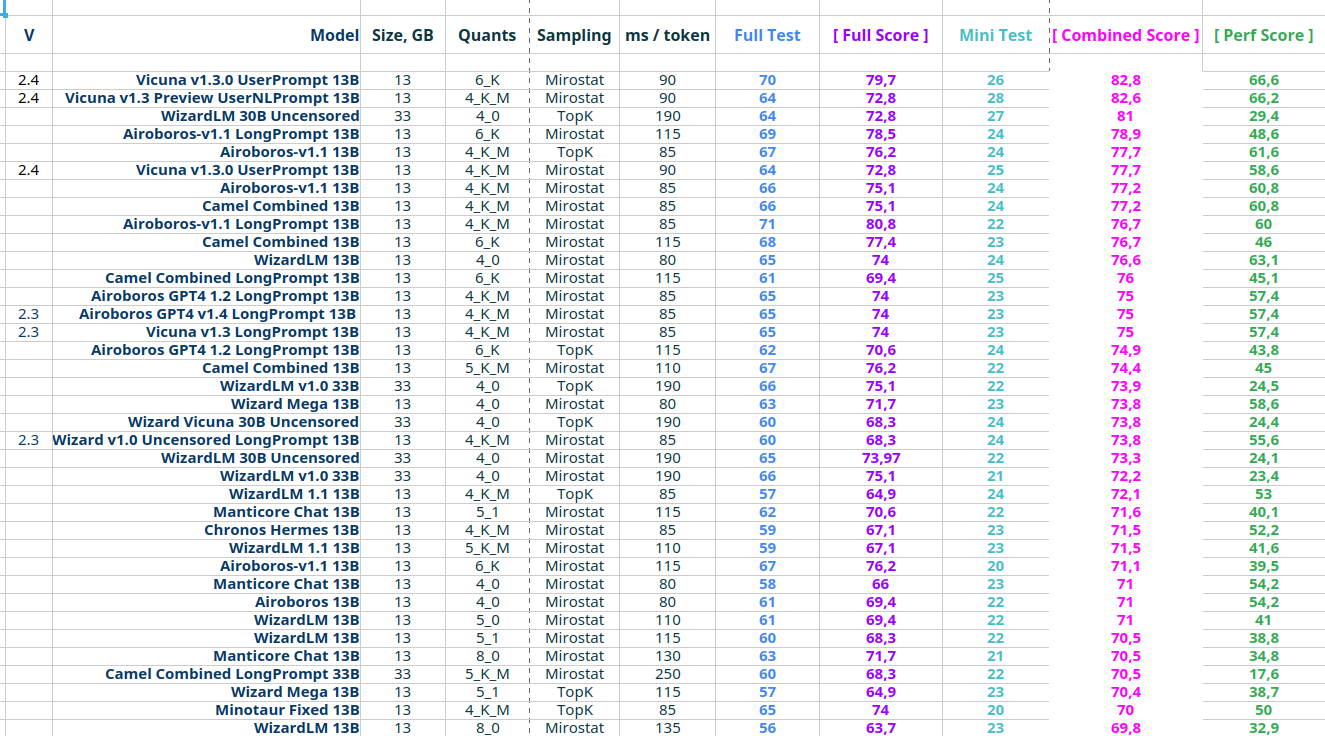Select the "[ Combined Score ]" header

coord(1125,35)
